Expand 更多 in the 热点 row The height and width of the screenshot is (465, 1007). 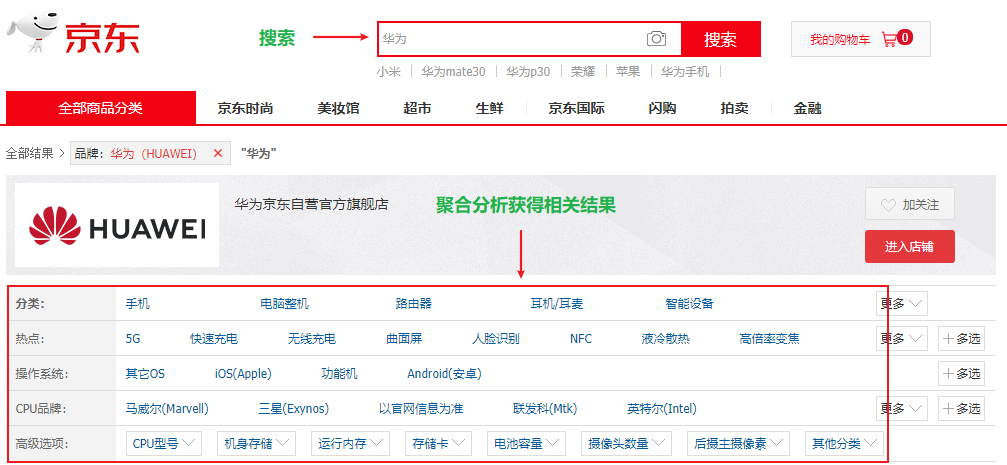point(902,338)
